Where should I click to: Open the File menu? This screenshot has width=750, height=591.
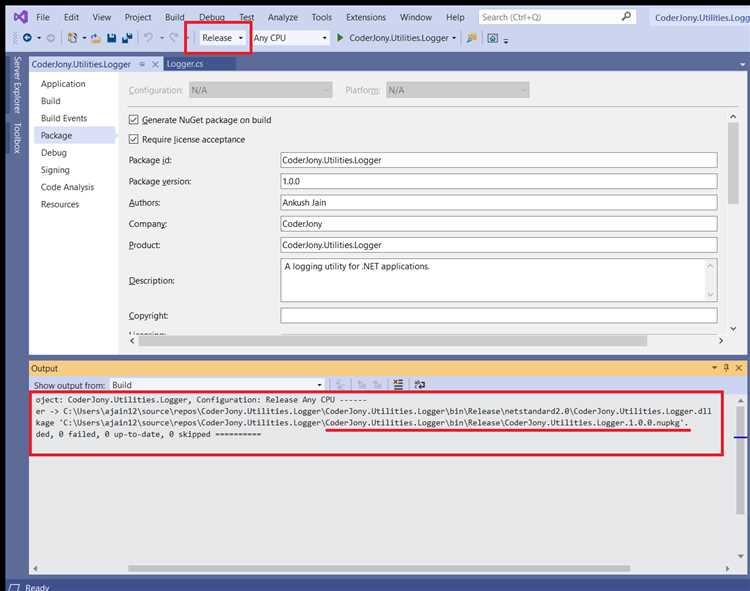click(43, 17)
